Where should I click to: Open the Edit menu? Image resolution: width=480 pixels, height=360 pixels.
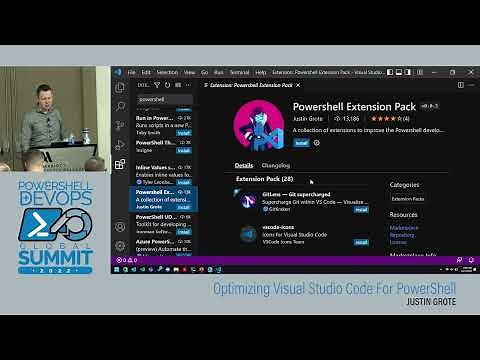[146, 72]
